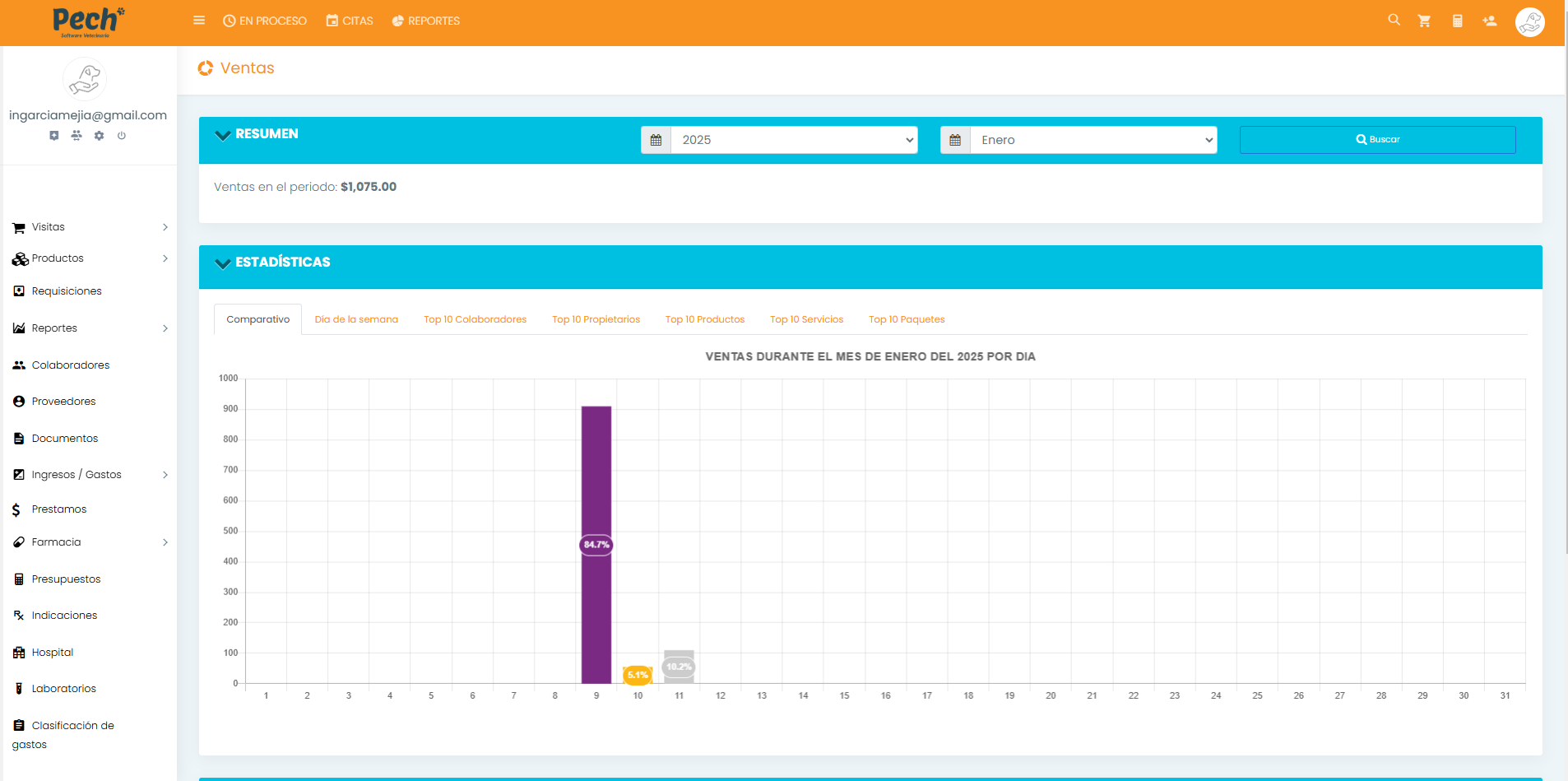Viewport: 1568px width, 781px height.
Task: Click the users group icon below email
Action: (77, 136)
